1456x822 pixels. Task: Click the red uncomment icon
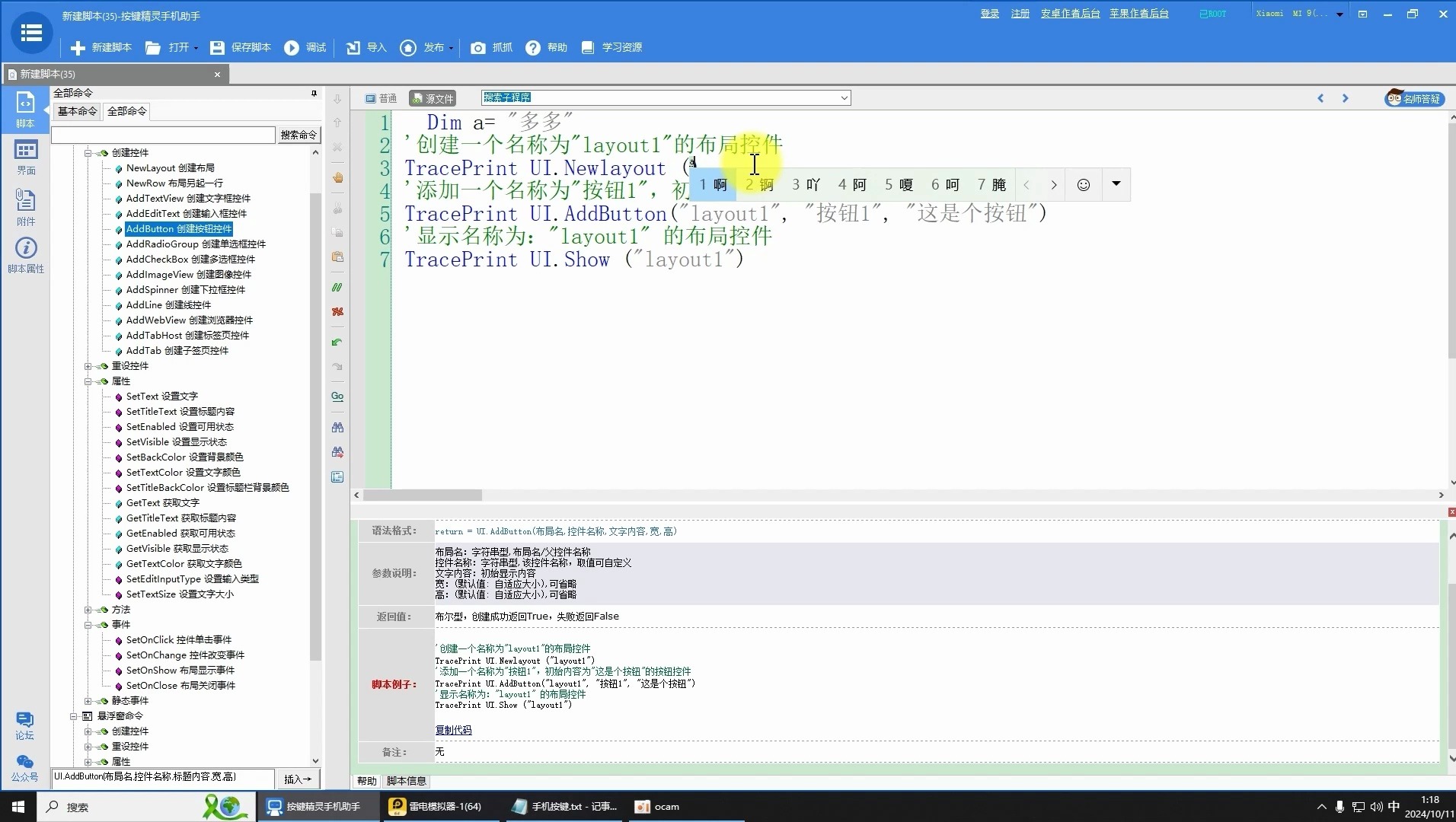337,311
